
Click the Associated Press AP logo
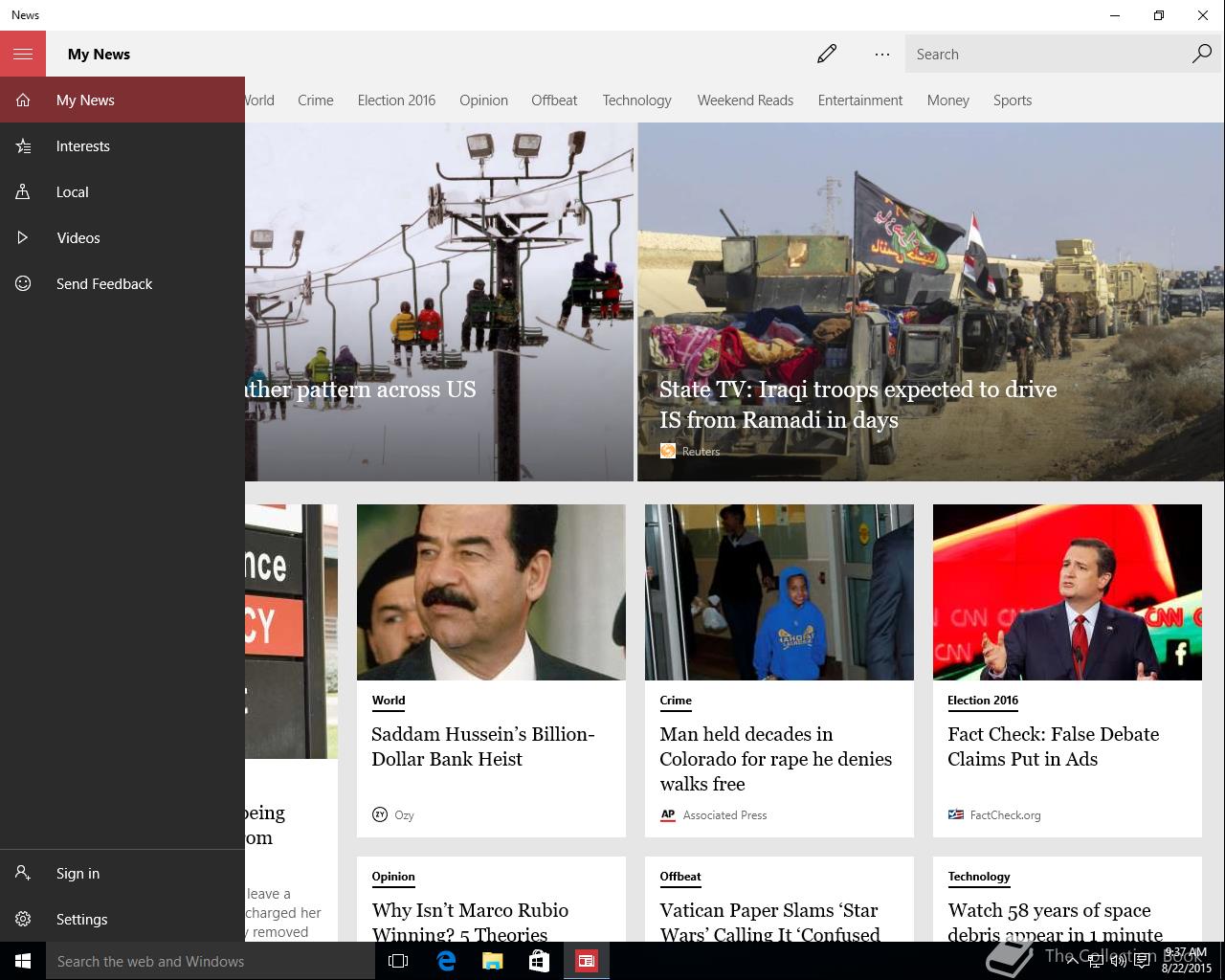pyautogui.click(x=668, y=814)
